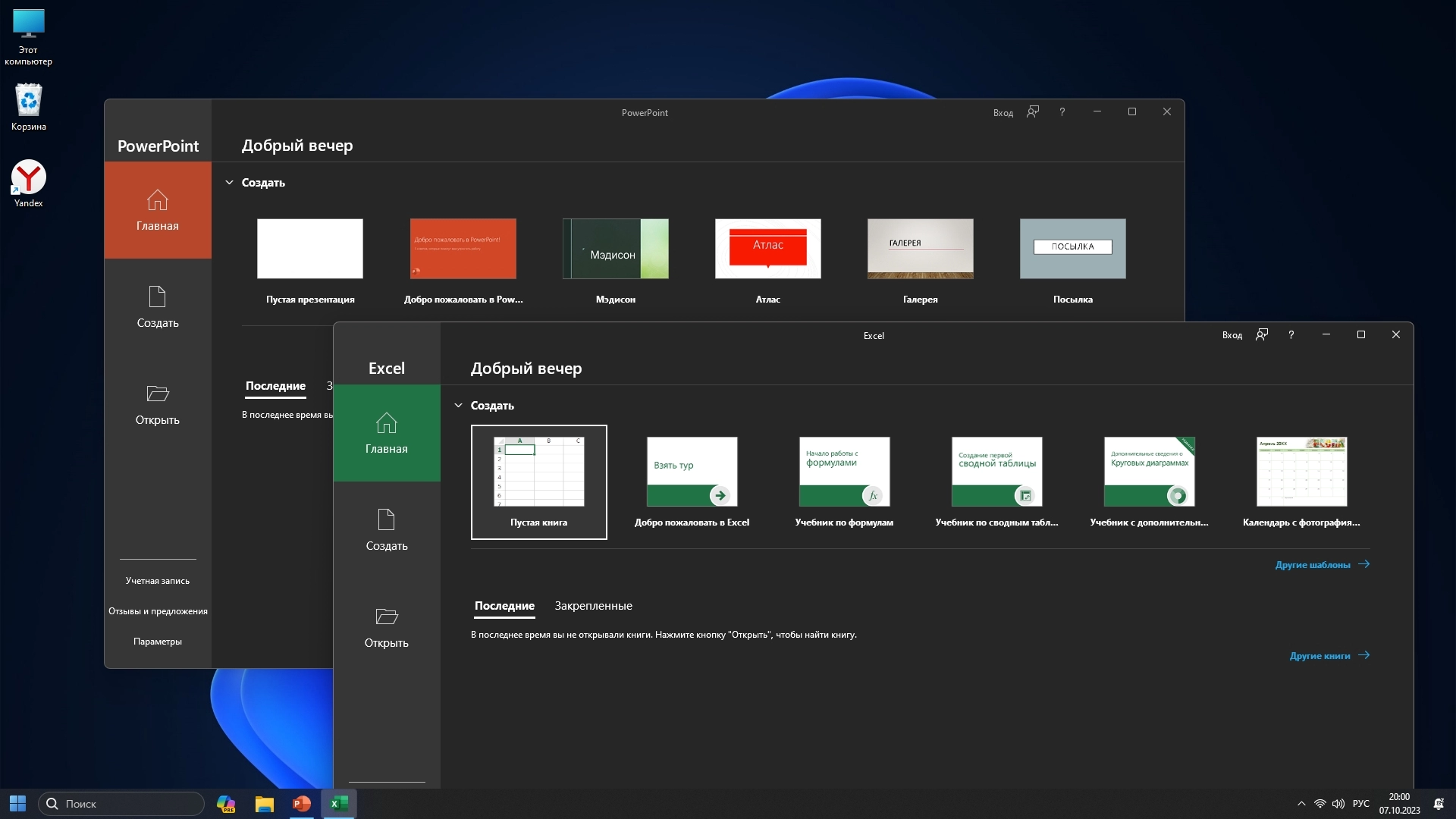Image resolution: width=1456 pixels, height=819 pixels.
Task: Select the Пустая книга template thumbnail
Action: [x=538, y=472]
